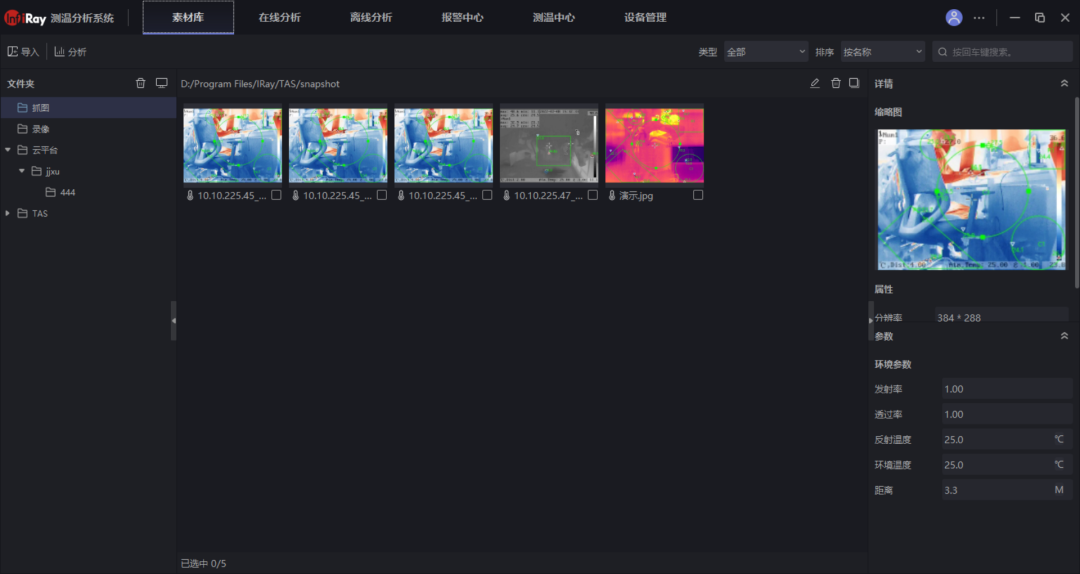This screenshot has width=1080, height=574.
Task: Select the 录像 folder in sidebar
Action: coord(40,129)
